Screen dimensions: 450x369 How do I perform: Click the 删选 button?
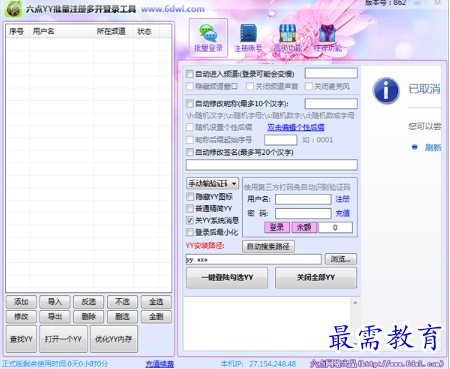pyautogui.click(x=122, y=316)
